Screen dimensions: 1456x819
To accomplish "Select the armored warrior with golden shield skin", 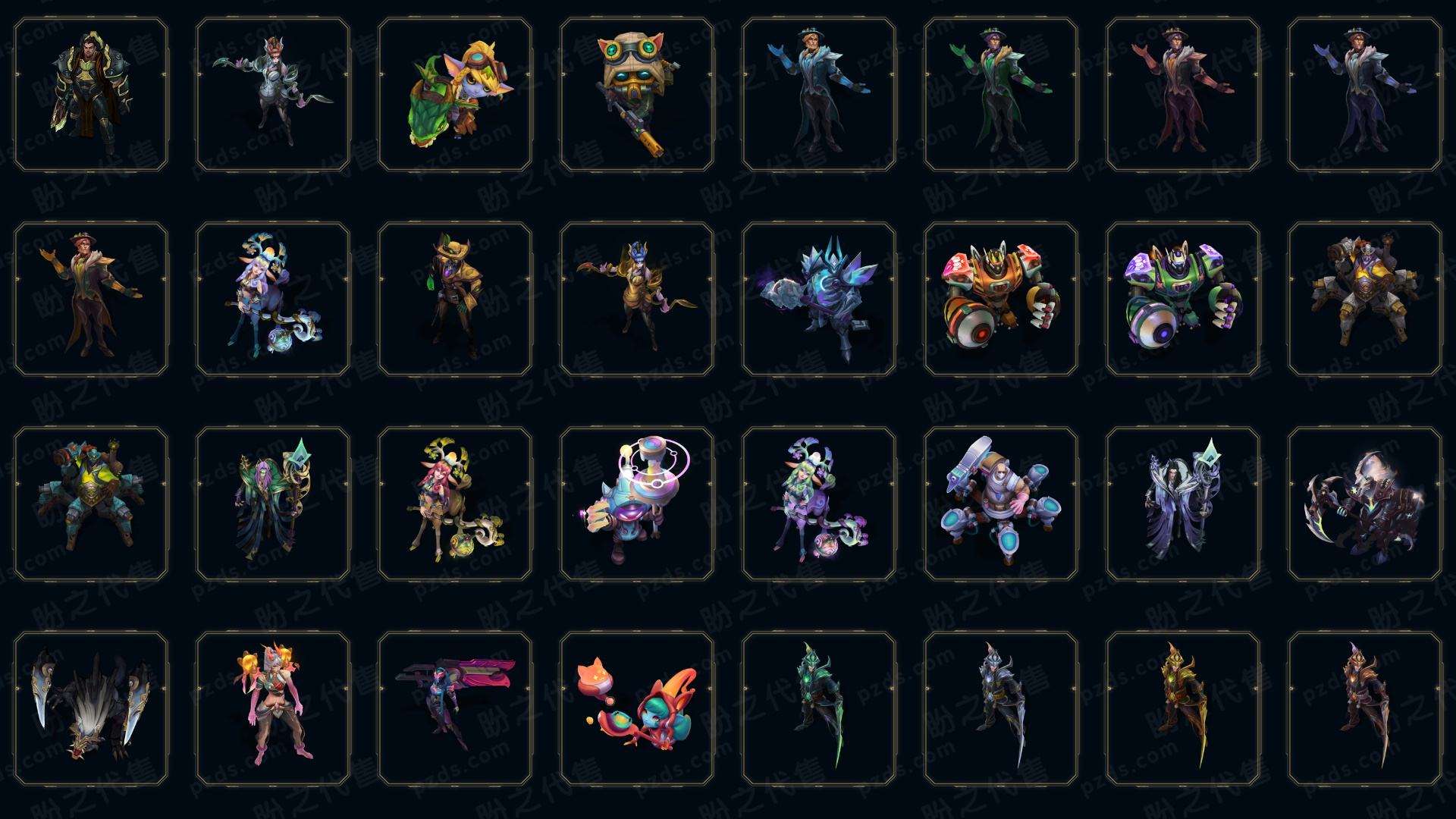I will [91, 95].
